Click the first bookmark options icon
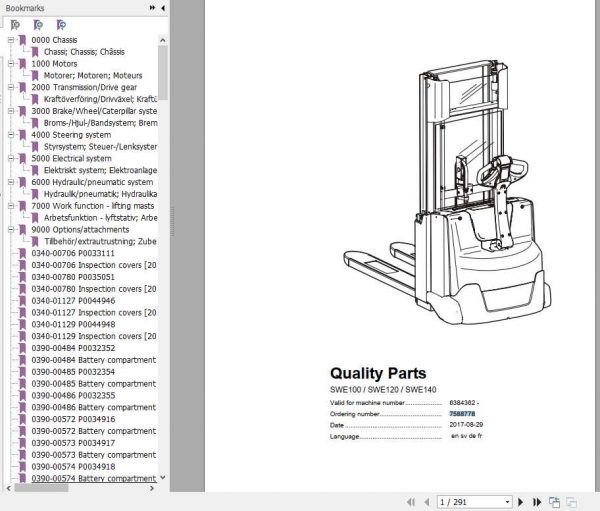This screenshot has height=511, width=600. (x=15, y=25)
